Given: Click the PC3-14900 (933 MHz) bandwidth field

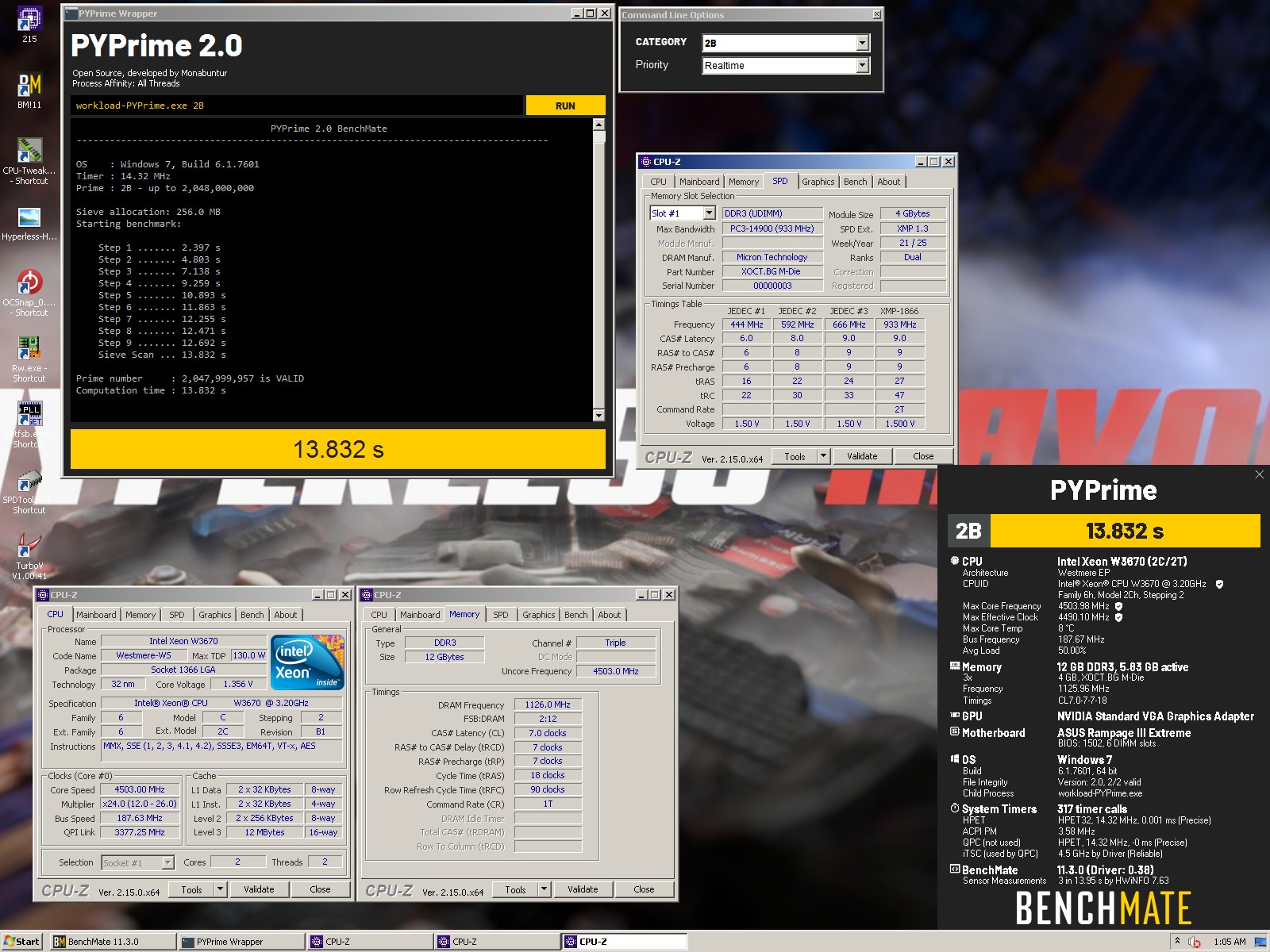Looking at the screenshot, I should 771,228.
